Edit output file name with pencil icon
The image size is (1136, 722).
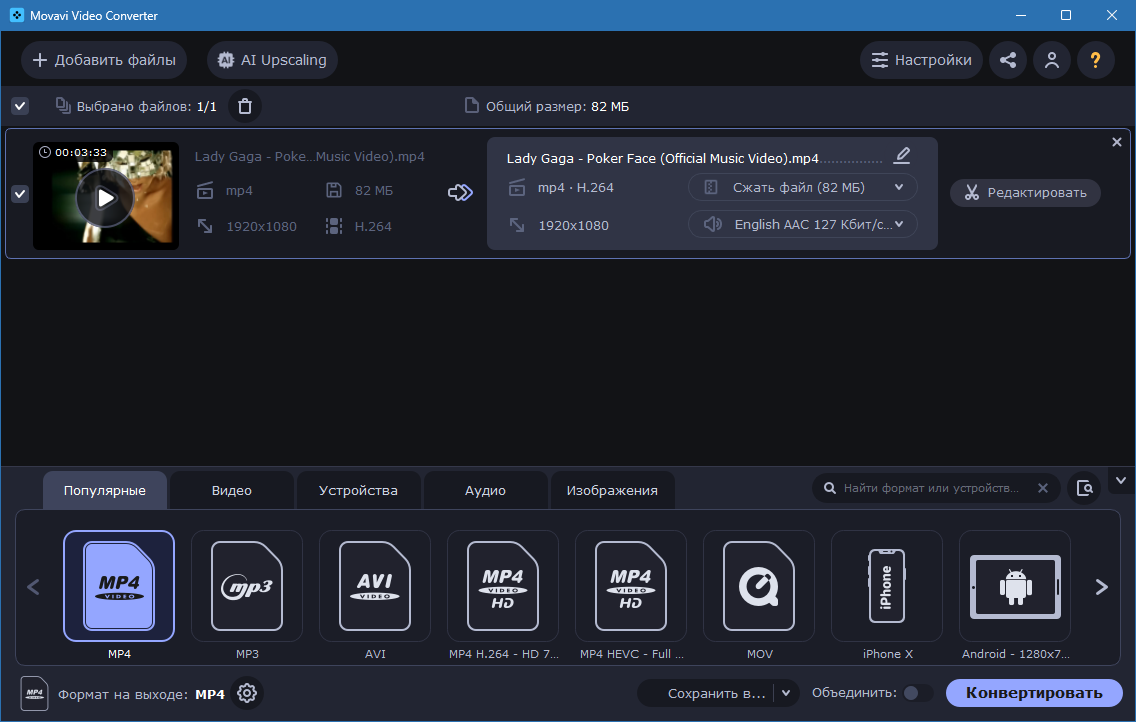click(902, 156)
